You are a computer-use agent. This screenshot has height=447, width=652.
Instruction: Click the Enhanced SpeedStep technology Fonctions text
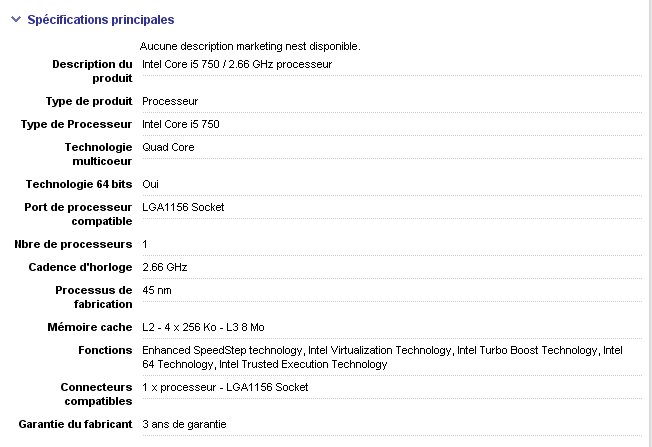[223, 350]
